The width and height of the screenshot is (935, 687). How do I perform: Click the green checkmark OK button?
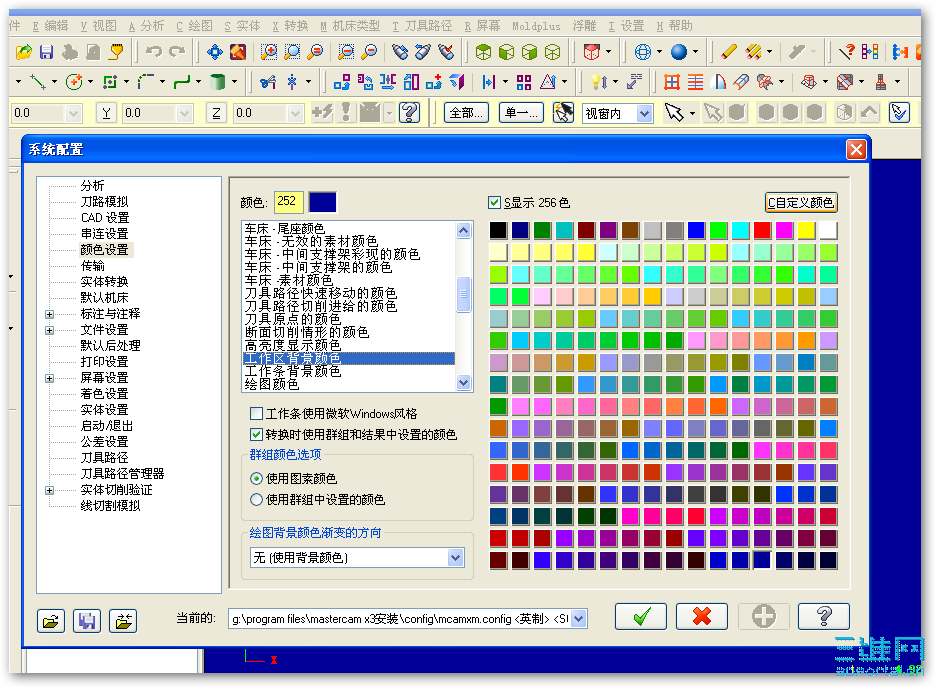click(641, 616)
